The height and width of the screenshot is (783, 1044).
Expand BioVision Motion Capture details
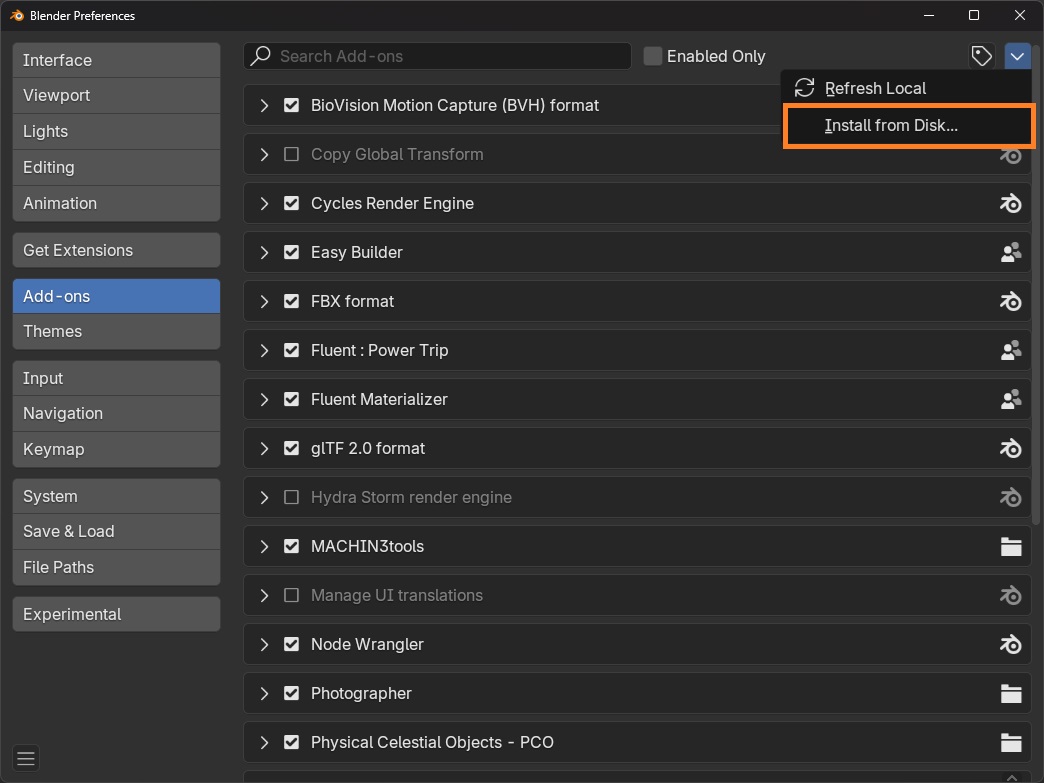pos(264,105)
